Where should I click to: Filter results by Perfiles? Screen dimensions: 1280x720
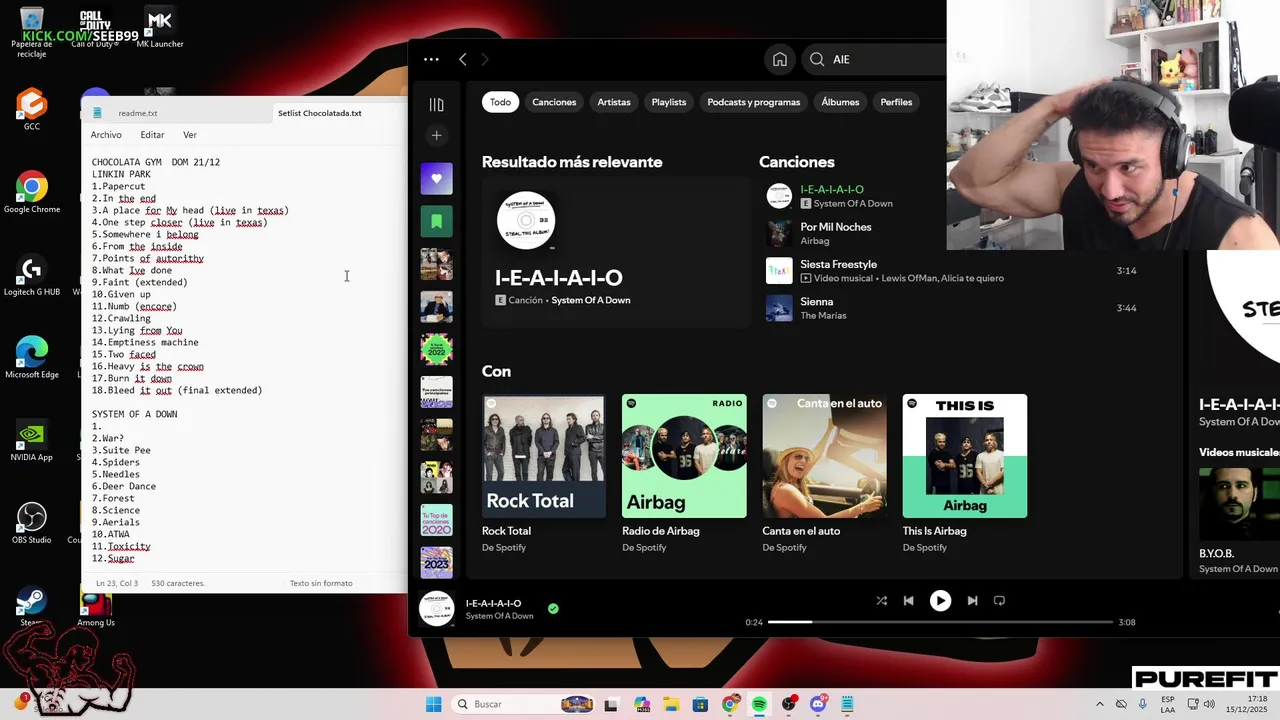[x=896, y=102]
